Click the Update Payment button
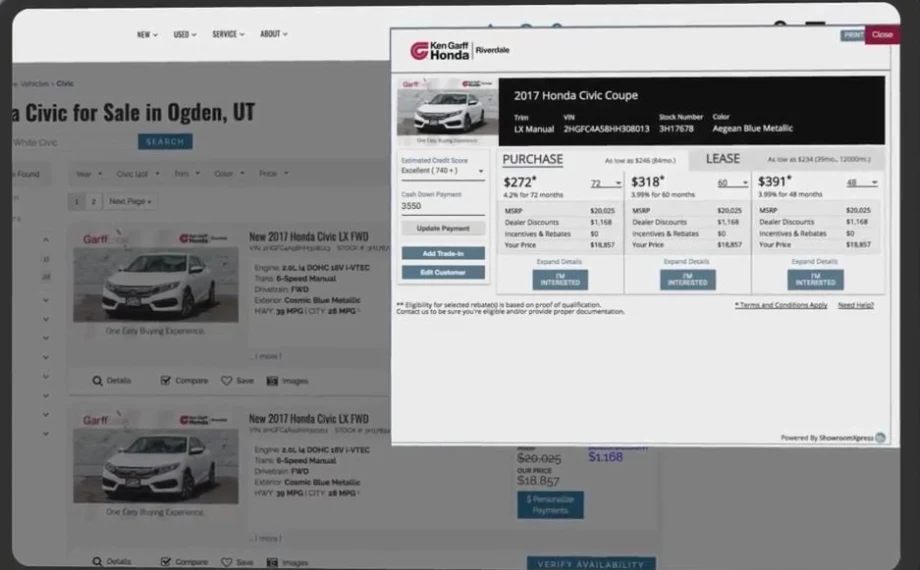Image resolution: width=920 pixels, height=570 pixels. point(443,228)
